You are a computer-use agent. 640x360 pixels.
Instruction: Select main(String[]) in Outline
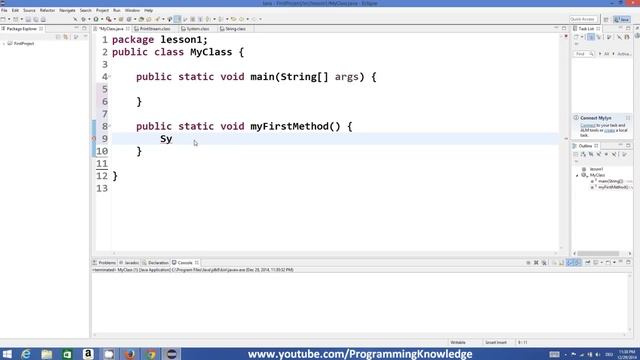611,181
